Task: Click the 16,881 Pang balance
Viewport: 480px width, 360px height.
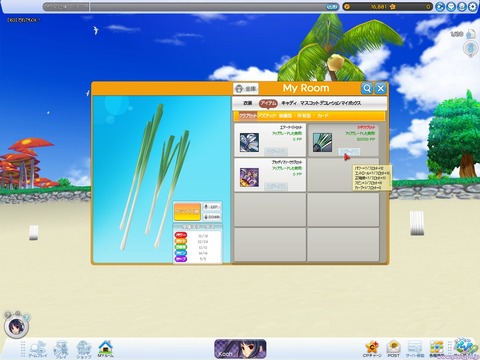Action: pos(378,6)
